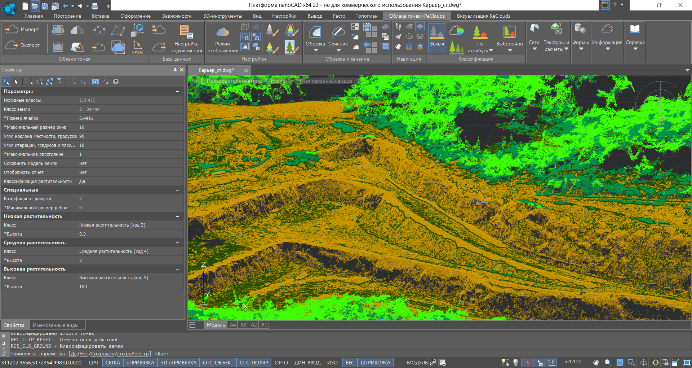Toggle ШТРИХОВКА hatch display in status bar

coord(375,363)
